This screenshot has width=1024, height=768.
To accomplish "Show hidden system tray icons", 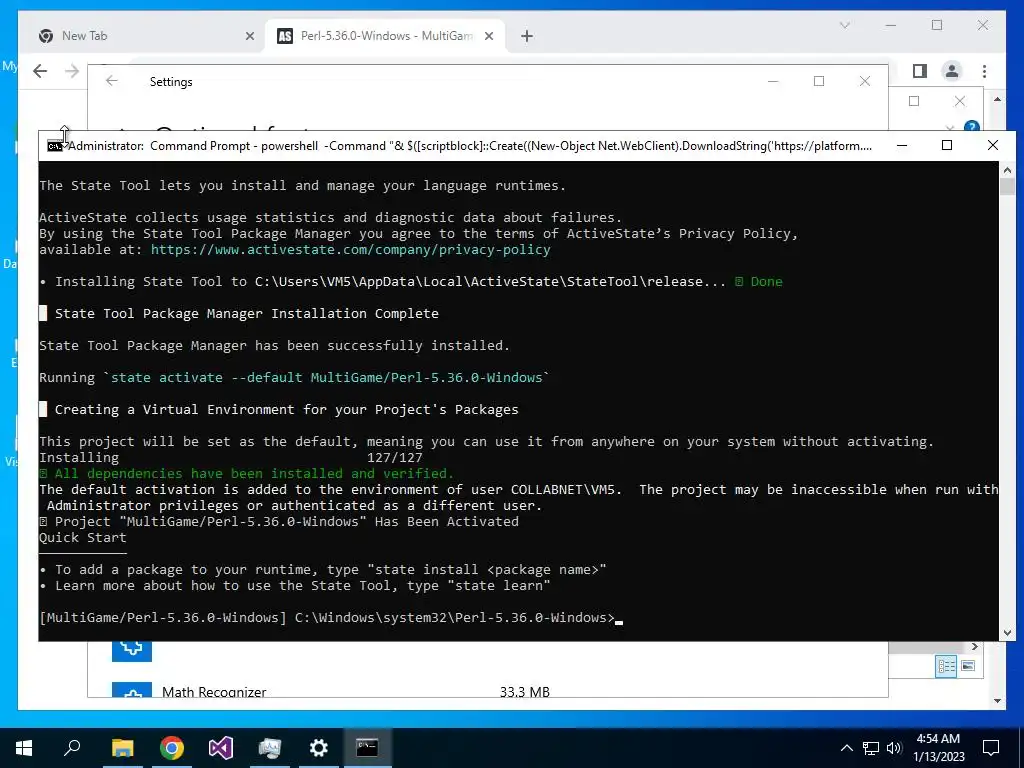I will 846,748.
